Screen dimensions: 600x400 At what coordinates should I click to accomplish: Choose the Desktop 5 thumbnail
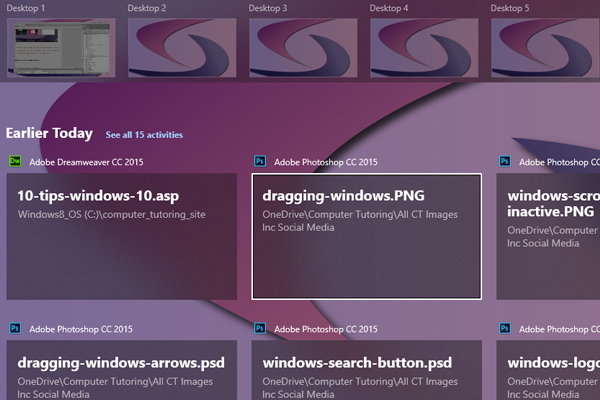coord(545,48)
